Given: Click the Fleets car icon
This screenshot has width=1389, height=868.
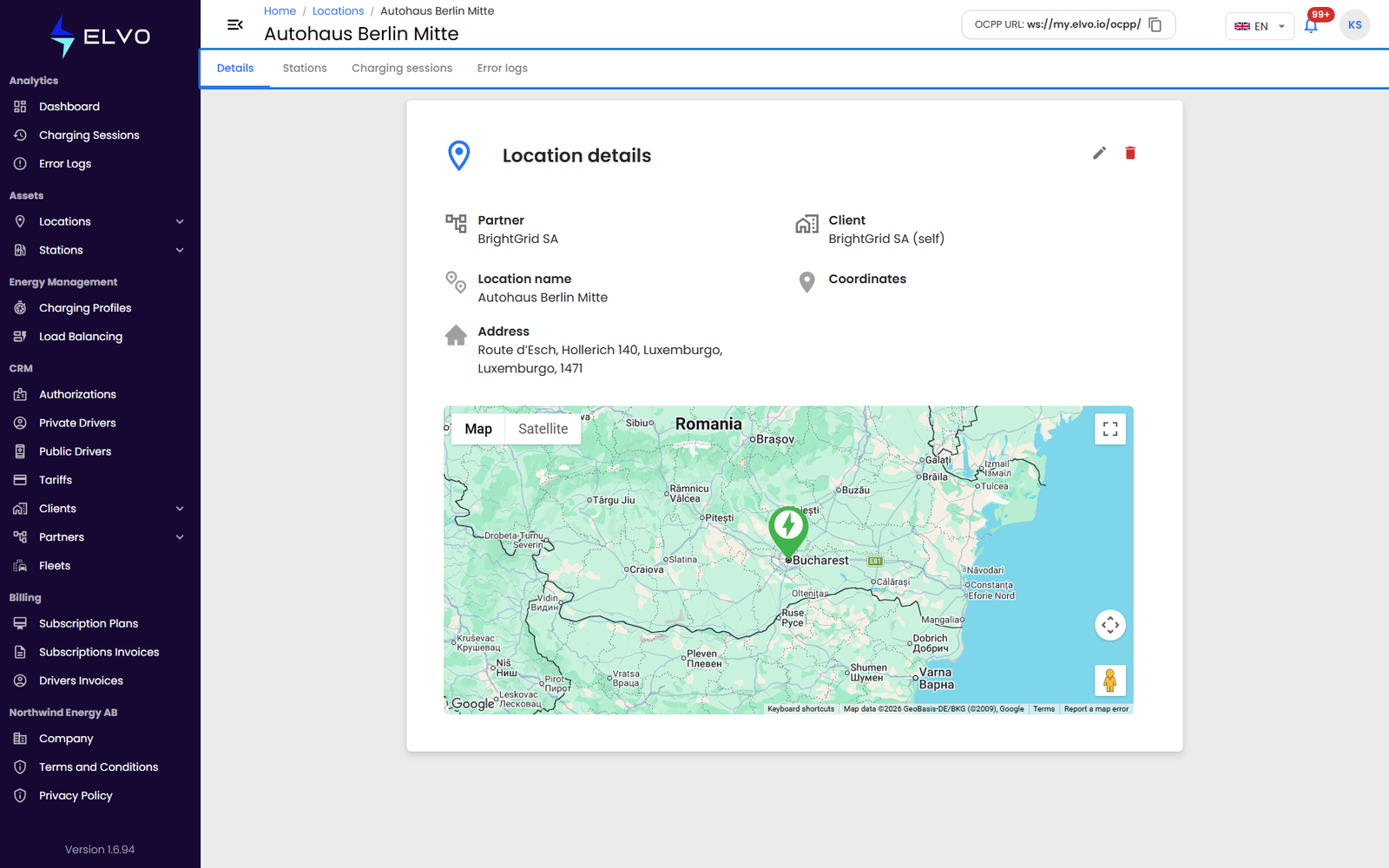Looking at the screenshot, I should (x=20, y=566).
